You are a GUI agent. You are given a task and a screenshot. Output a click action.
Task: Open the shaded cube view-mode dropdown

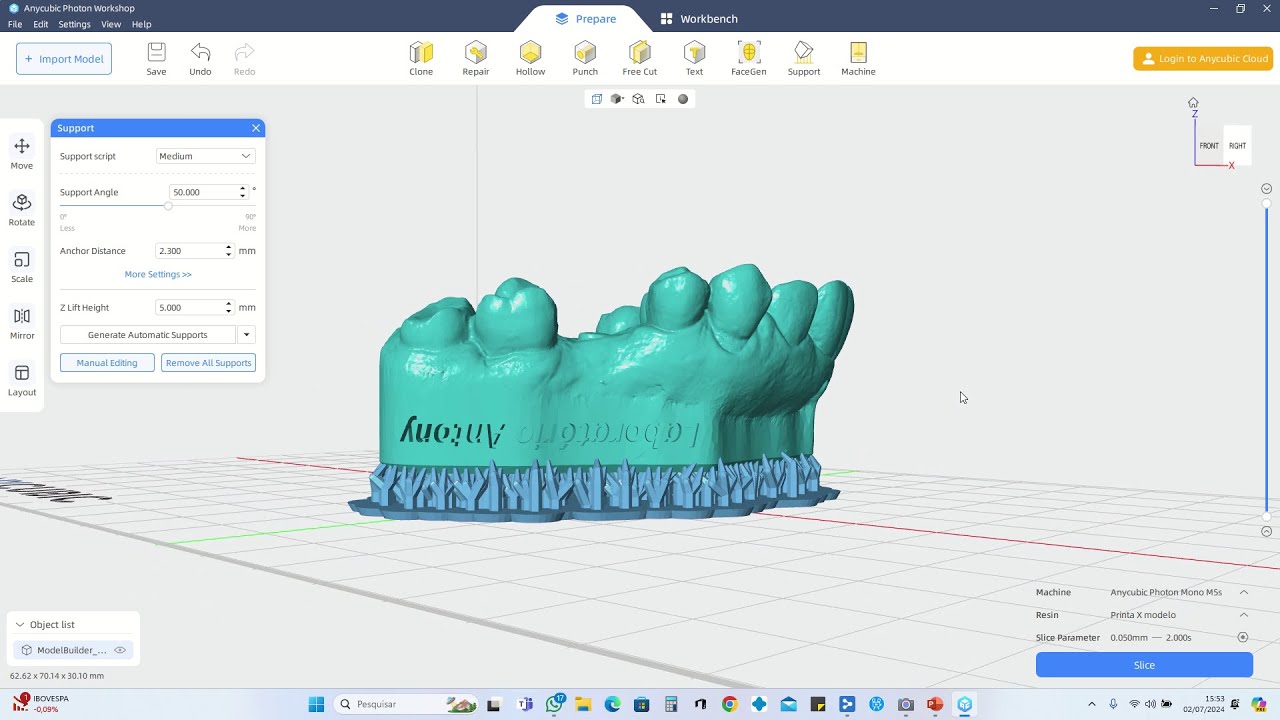coord(617,99)
